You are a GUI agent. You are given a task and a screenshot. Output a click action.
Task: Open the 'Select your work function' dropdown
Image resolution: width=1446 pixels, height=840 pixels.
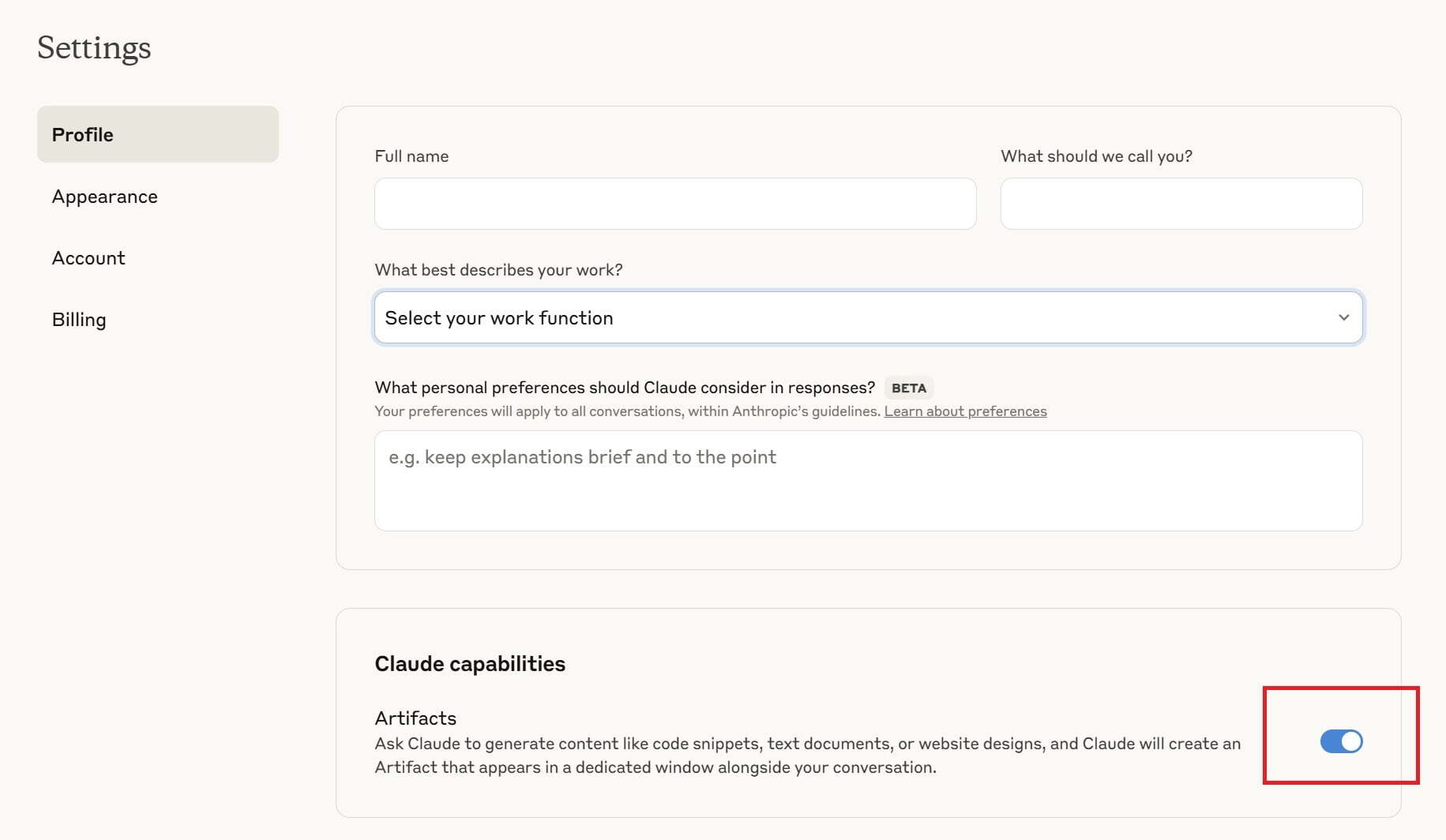(869, 317)
